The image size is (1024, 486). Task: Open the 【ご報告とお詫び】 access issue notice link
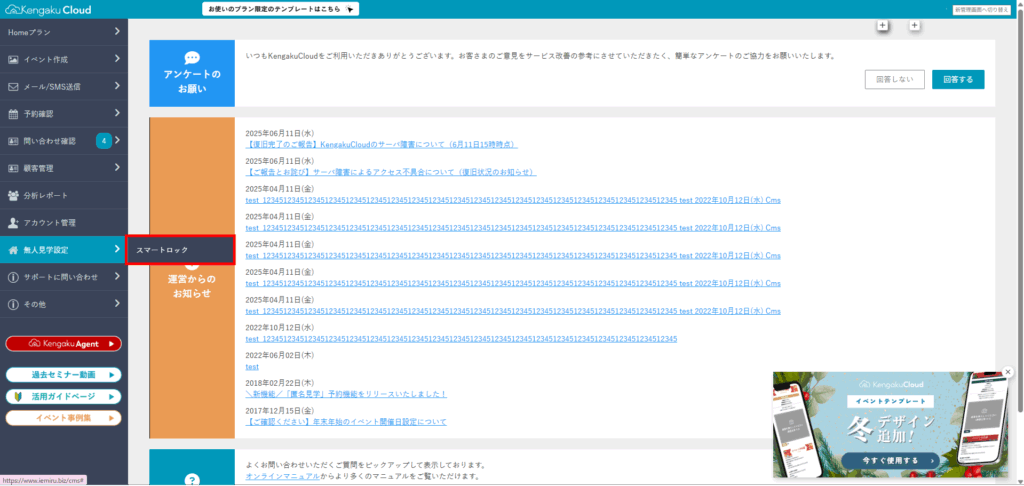(391, 172)
